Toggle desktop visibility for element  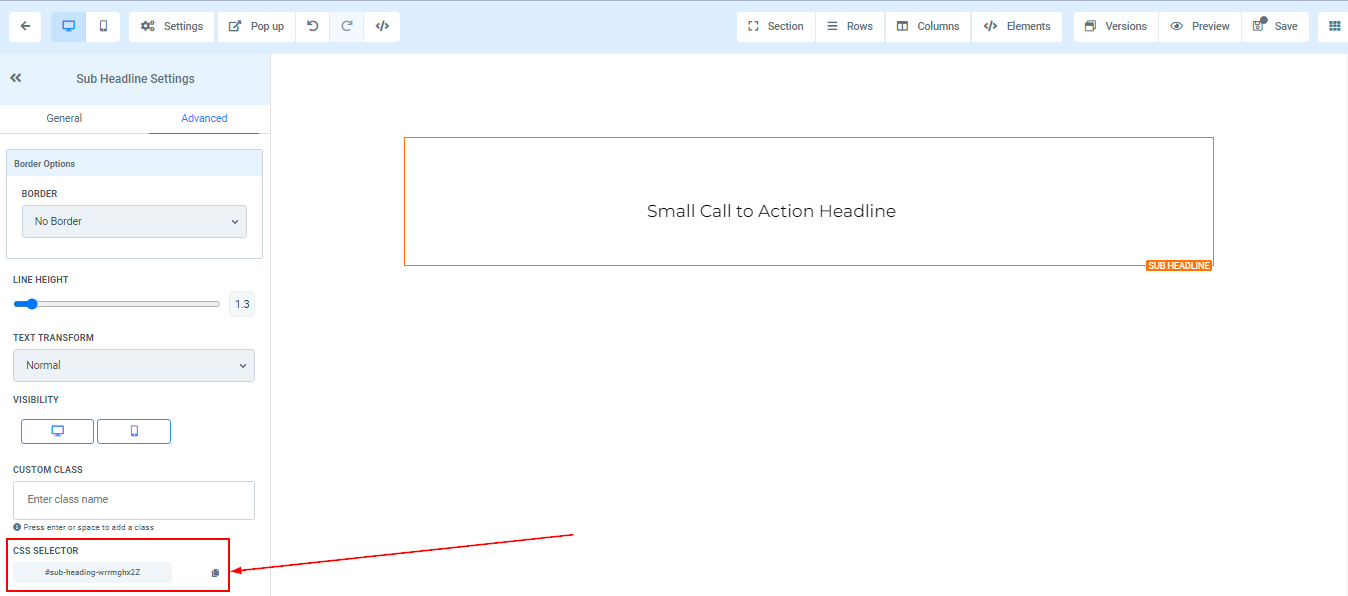pos(58,431)
